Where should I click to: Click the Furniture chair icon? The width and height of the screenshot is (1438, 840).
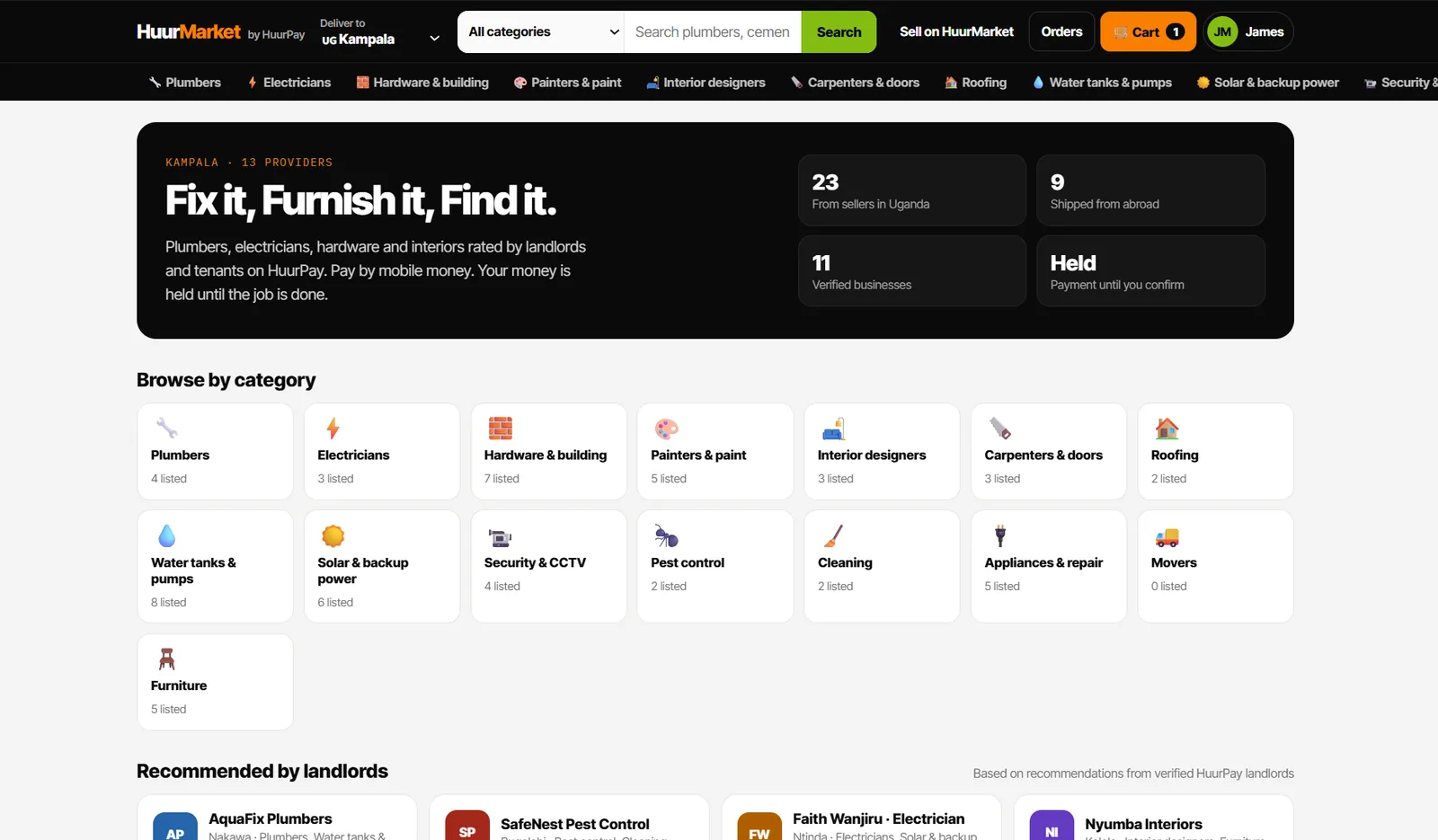pos(166,659)
